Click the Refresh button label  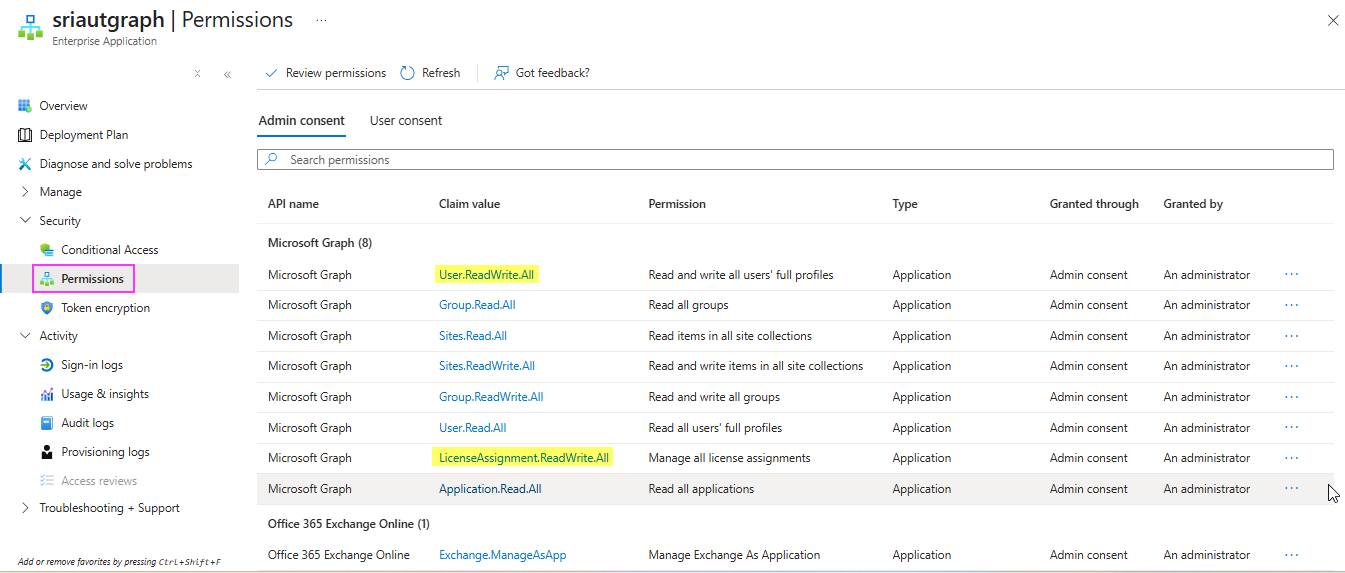(x=441, y=73)
